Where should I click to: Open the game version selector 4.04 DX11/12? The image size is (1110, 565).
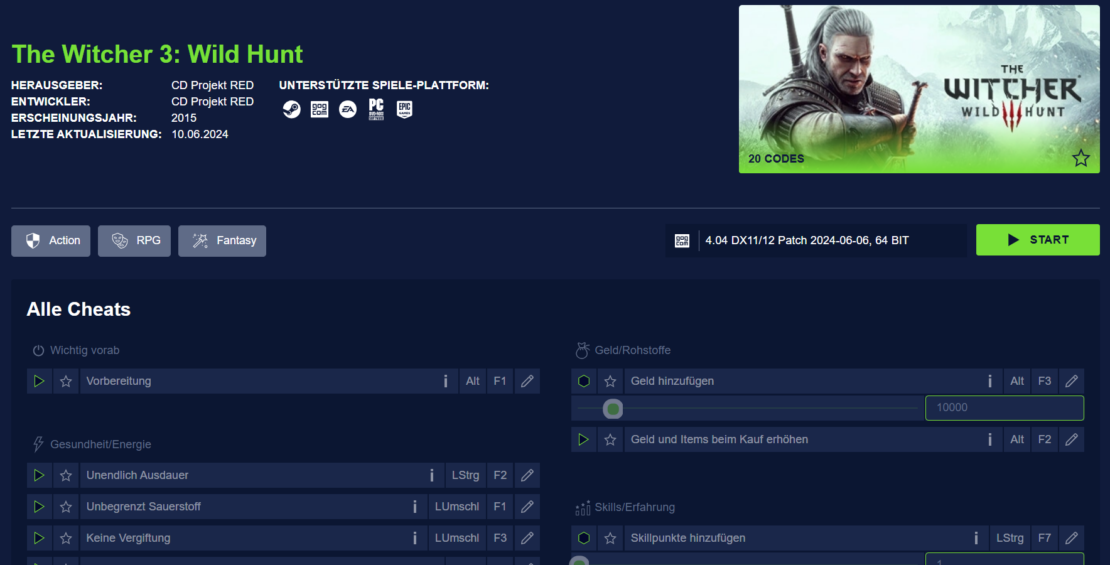(x=816, y=241)
